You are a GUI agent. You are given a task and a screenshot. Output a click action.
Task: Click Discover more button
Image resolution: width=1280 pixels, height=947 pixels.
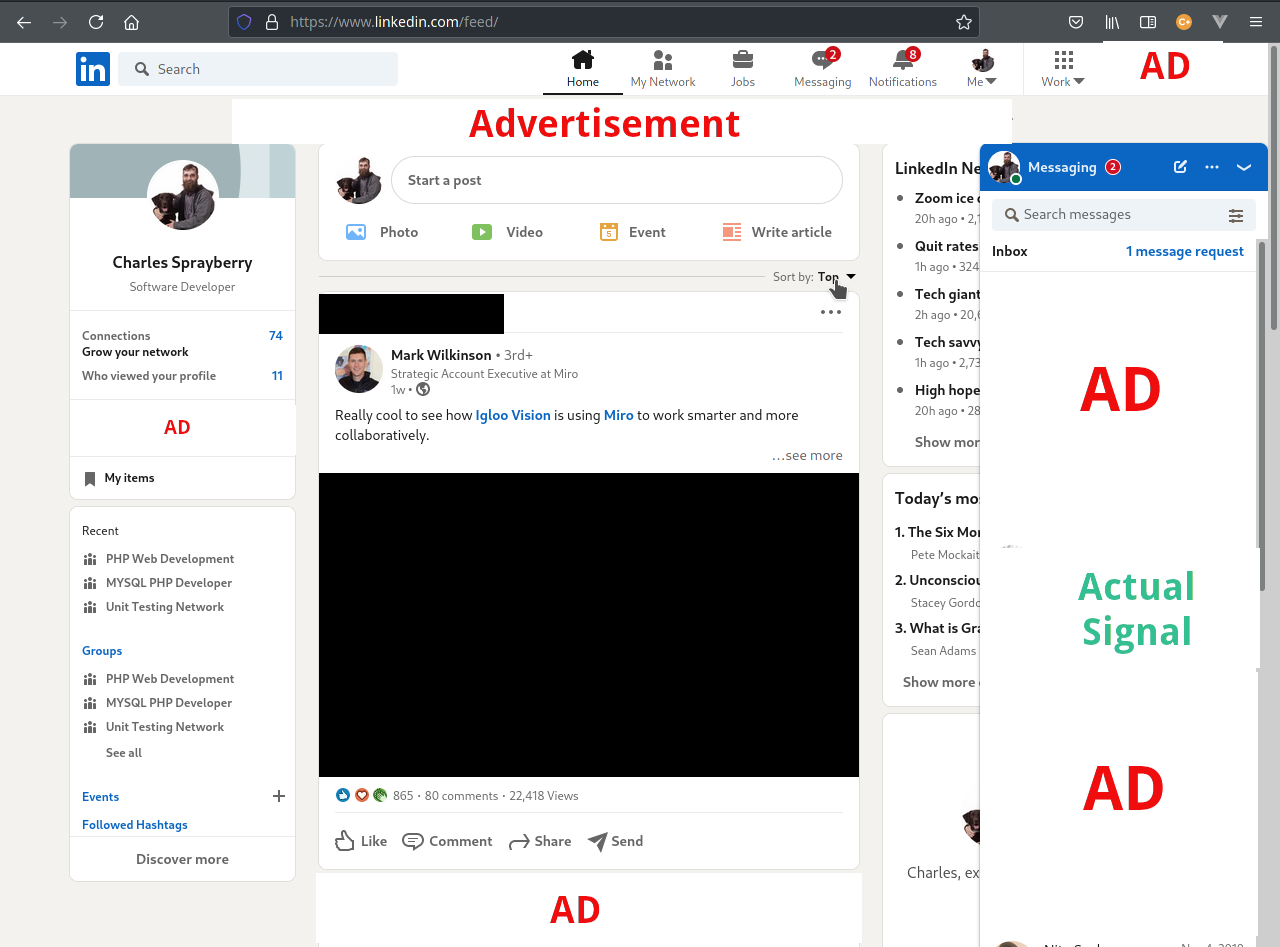pos(182,859)
